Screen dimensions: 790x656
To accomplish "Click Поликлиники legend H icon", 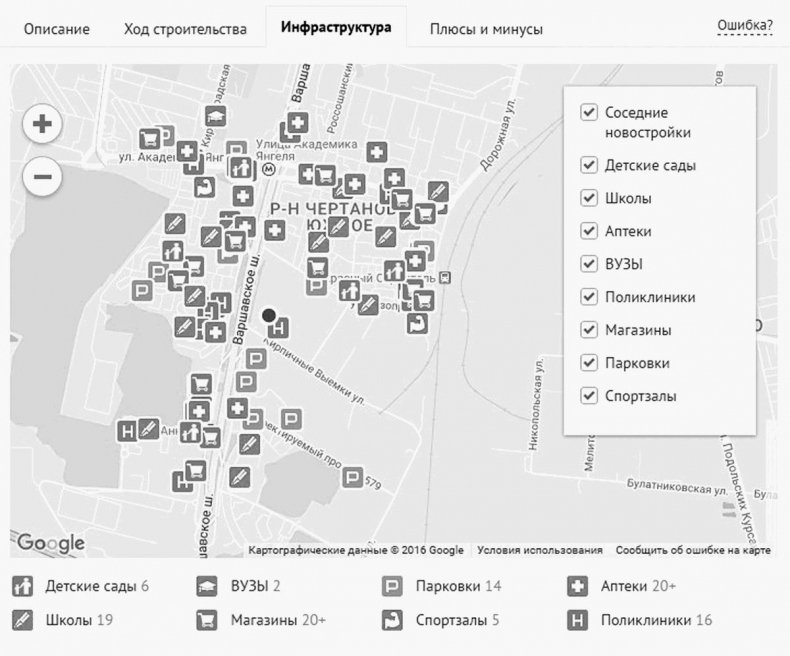I will [x=577, y=620].
